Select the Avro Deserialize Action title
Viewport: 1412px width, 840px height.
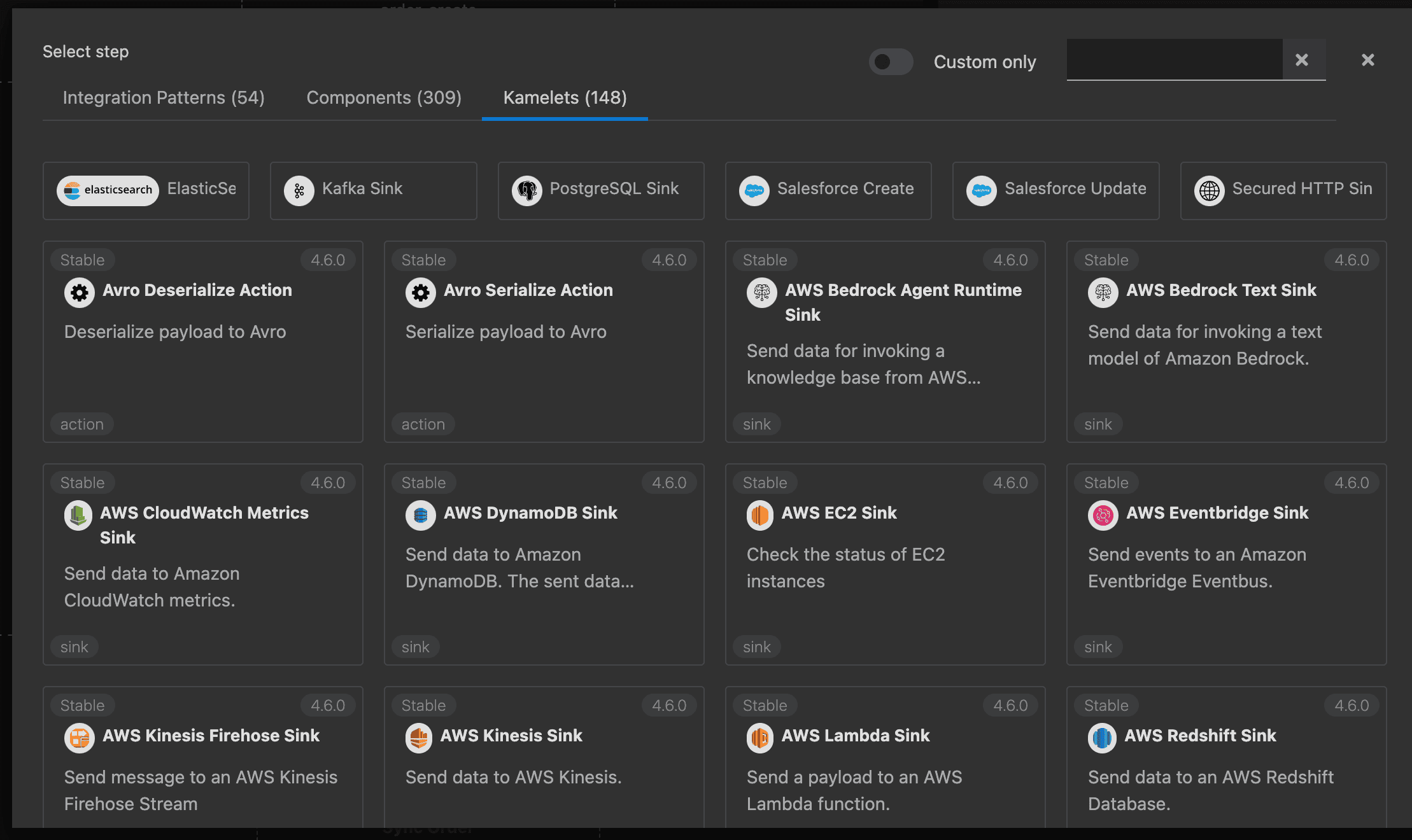tap(197, 290)
